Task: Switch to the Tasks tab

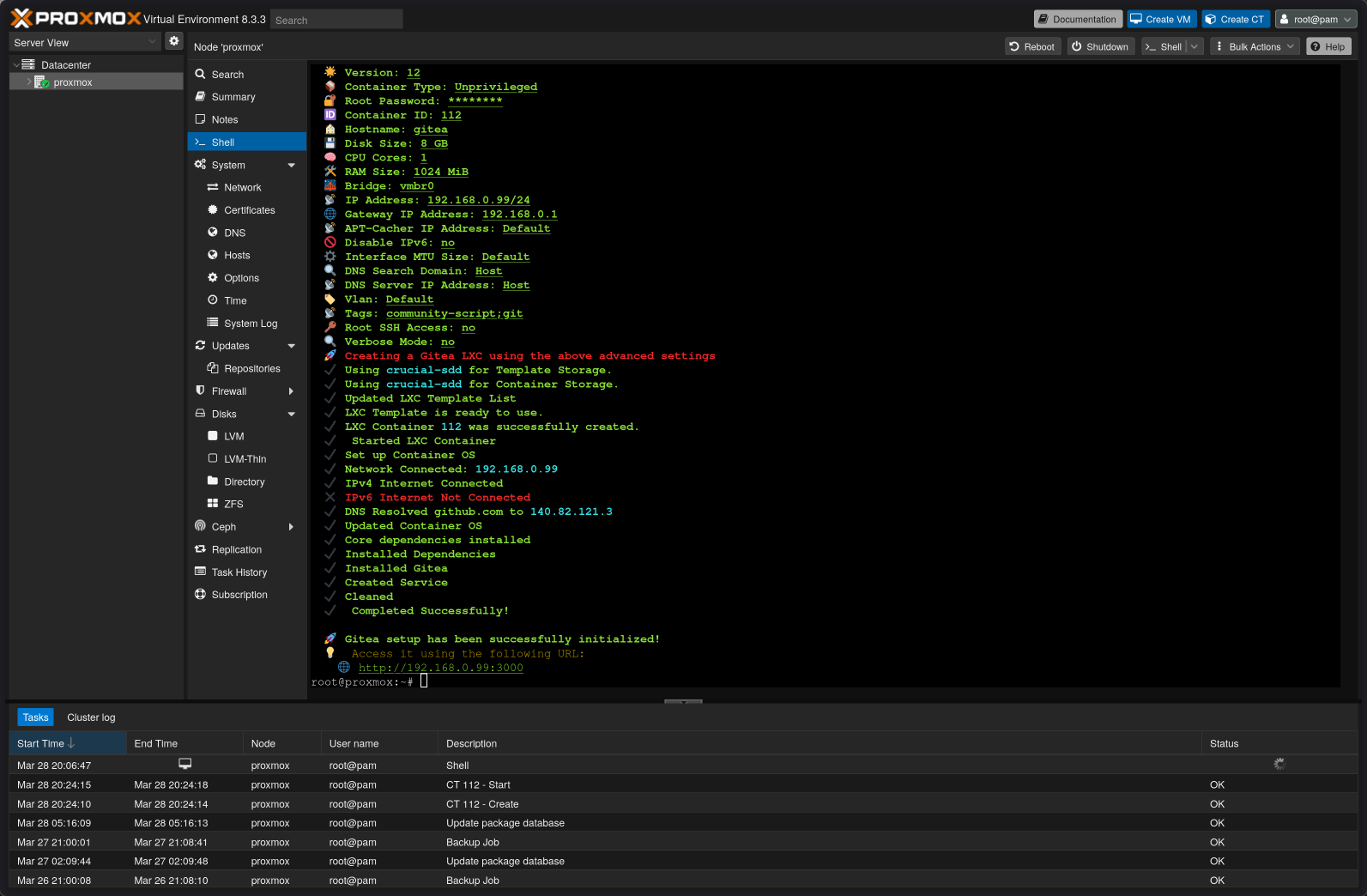Action: click(x=35, y=717)
